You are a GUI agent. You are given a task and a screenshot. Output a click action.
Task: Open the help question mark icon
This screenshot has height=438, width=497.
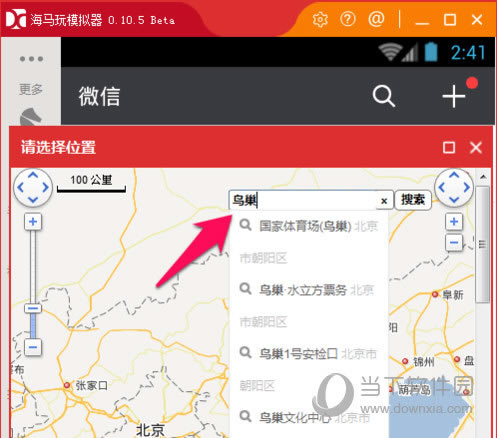[348, 19]
